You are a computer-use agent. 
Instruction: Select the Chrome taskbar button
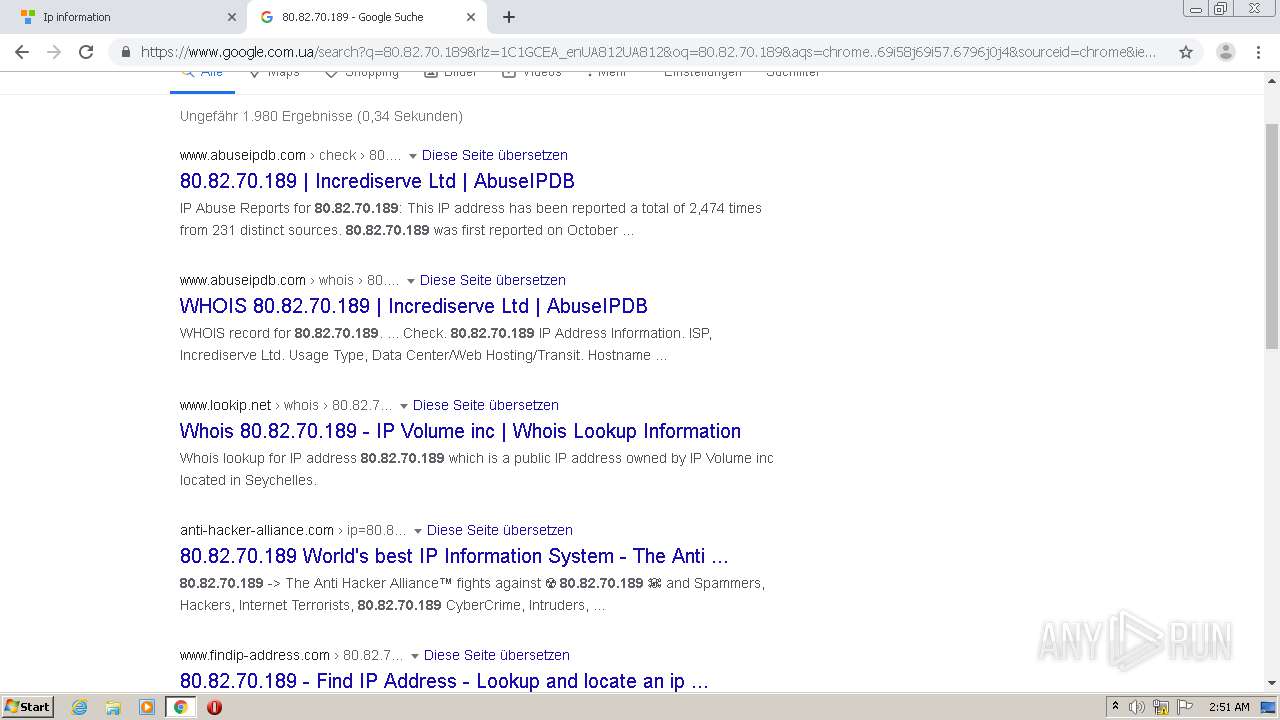click(x=181, y=707)
